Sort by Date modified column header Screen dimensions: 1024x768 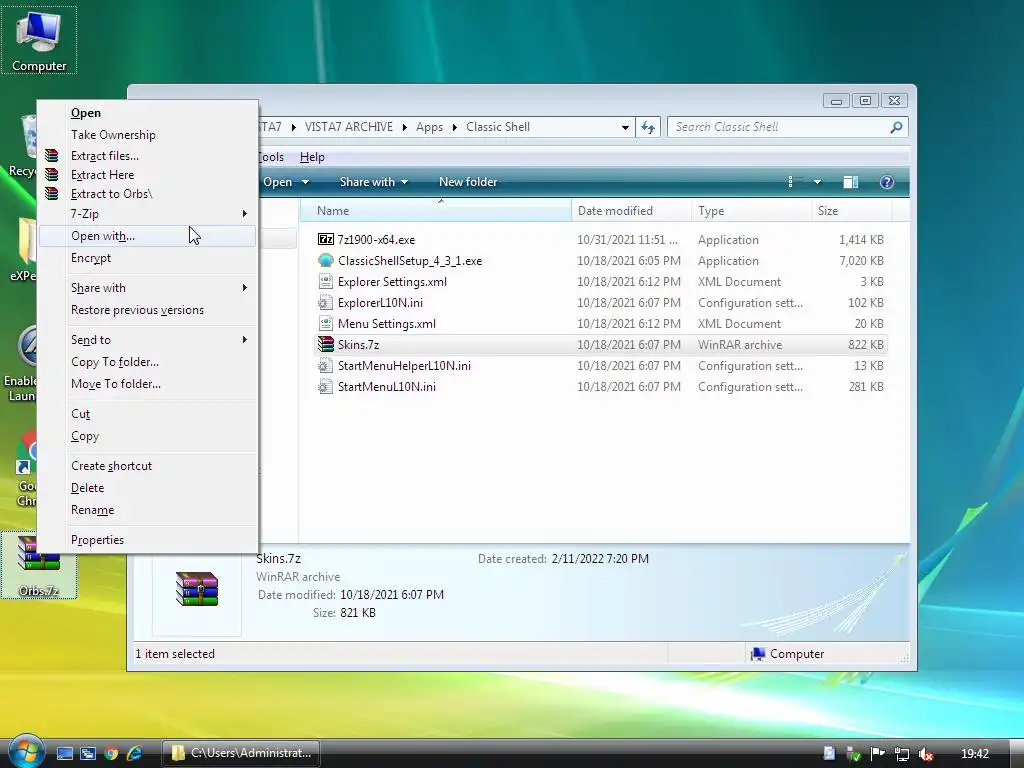(x=631, y=211)
